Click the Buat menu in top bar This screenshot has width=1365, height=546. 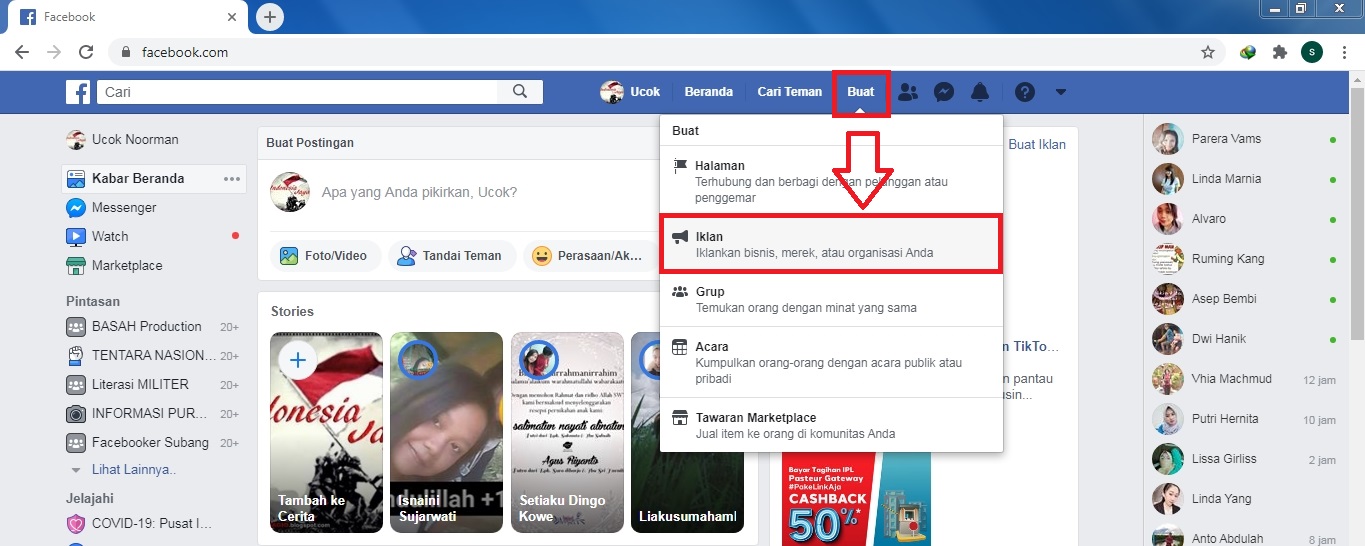861,92
